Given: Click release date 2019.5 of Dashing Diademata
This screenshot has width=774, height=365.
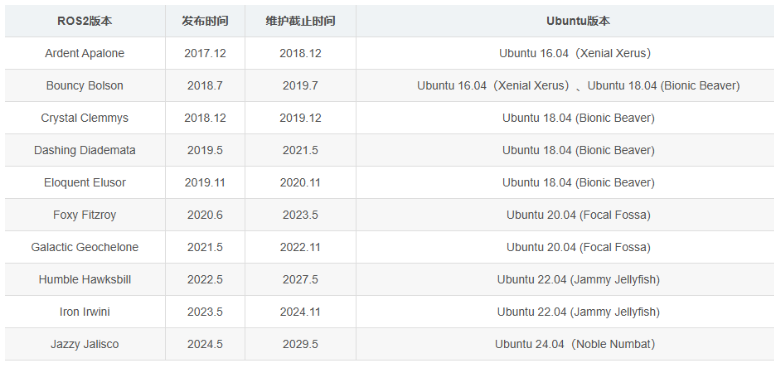Looking at the screenshot, I should pos(205,150).
